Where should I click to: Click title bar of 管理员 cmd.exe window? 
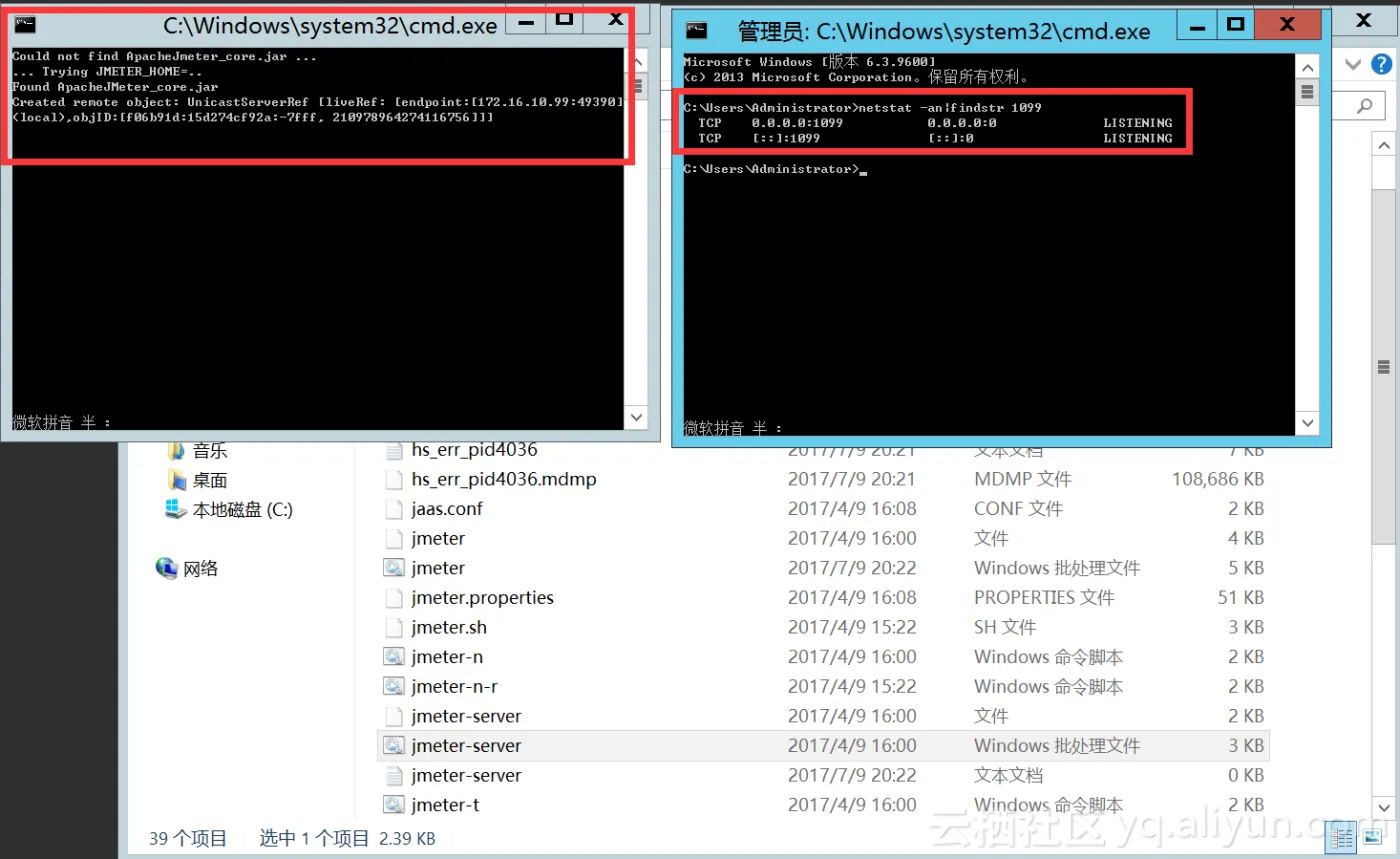tap(943, 31)
